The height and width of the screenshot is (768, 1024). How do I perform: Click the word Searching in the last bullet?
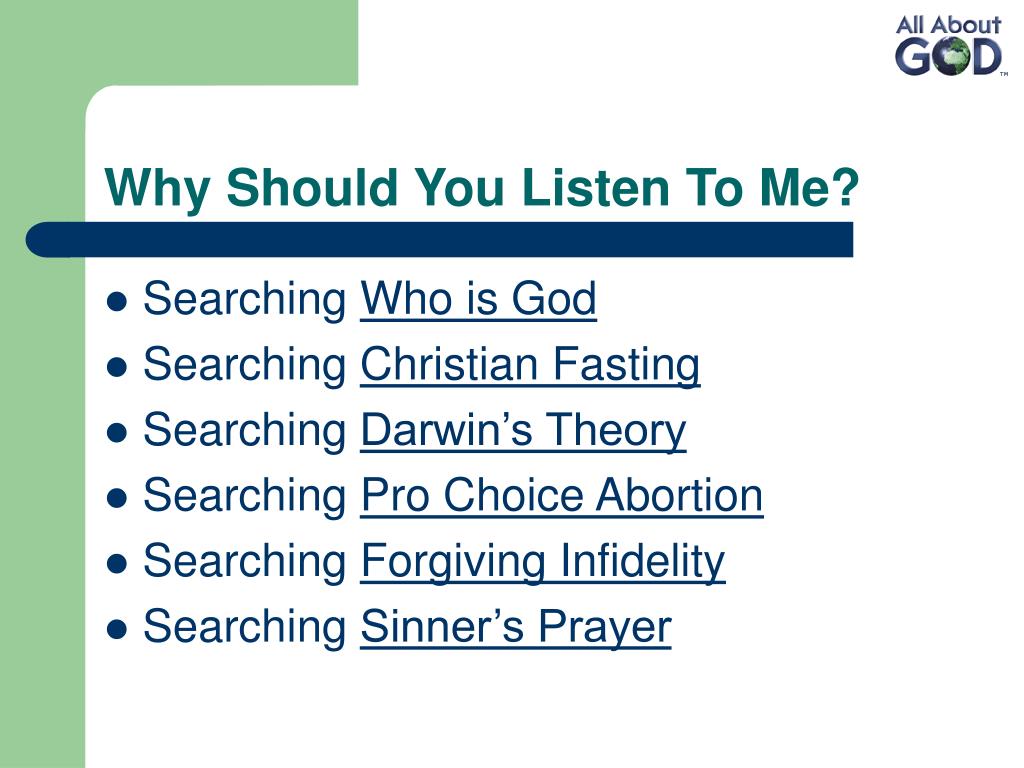coord(245,627)
